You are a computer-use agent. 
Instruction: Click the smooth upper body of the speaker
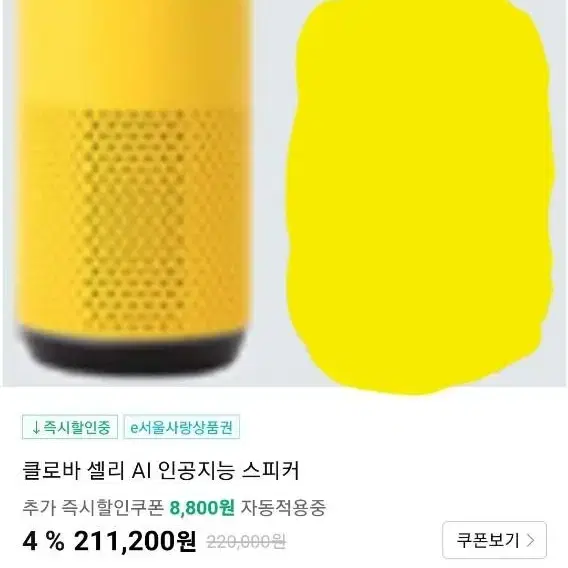coord(134,51)
